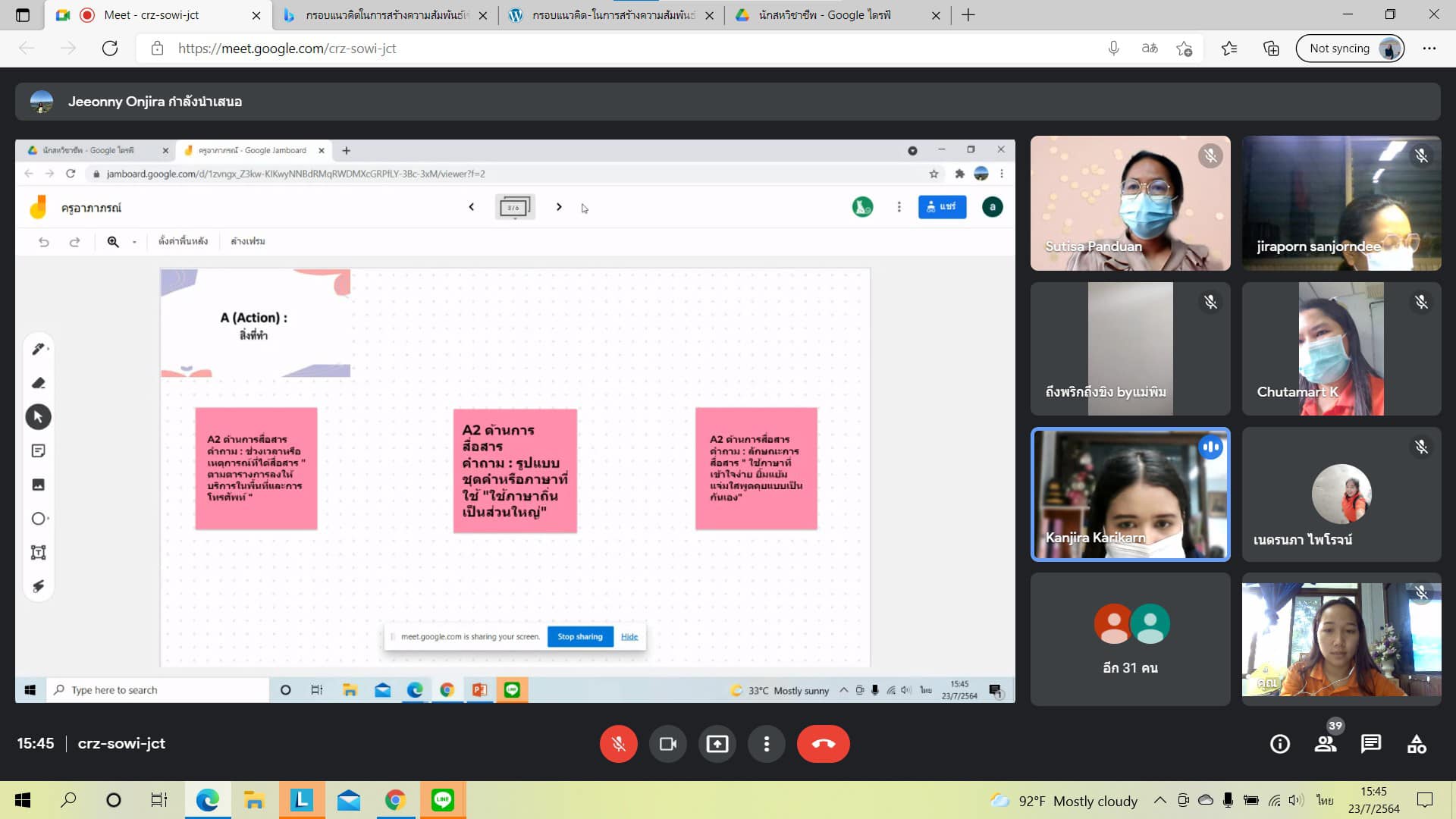Select the Jamboard pen tool
Image resolution: width=1456 pixels, height=819 pixels.
(x=39, y=349)
